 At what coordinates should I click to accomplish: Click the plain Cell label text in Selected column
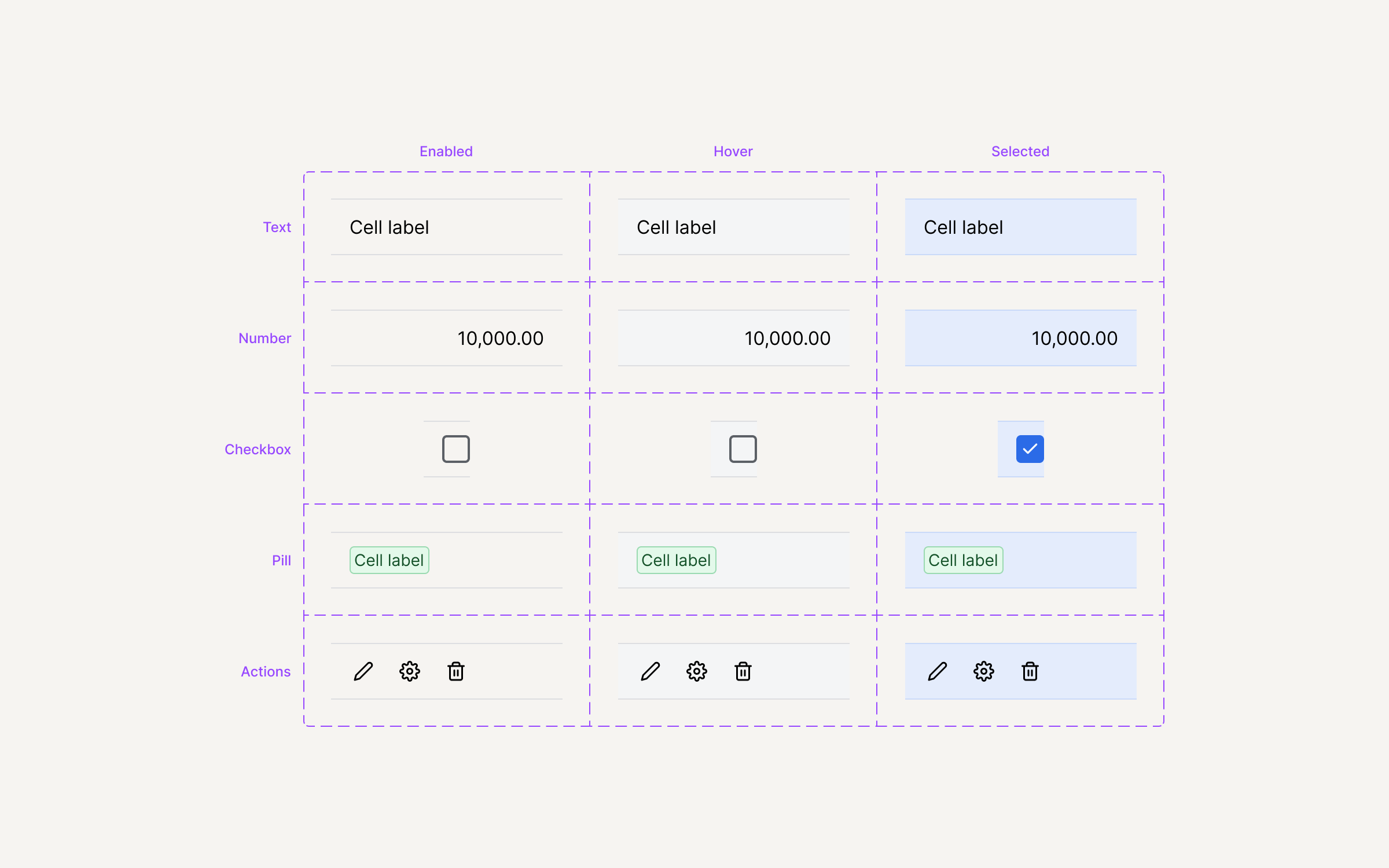[964, 227]
